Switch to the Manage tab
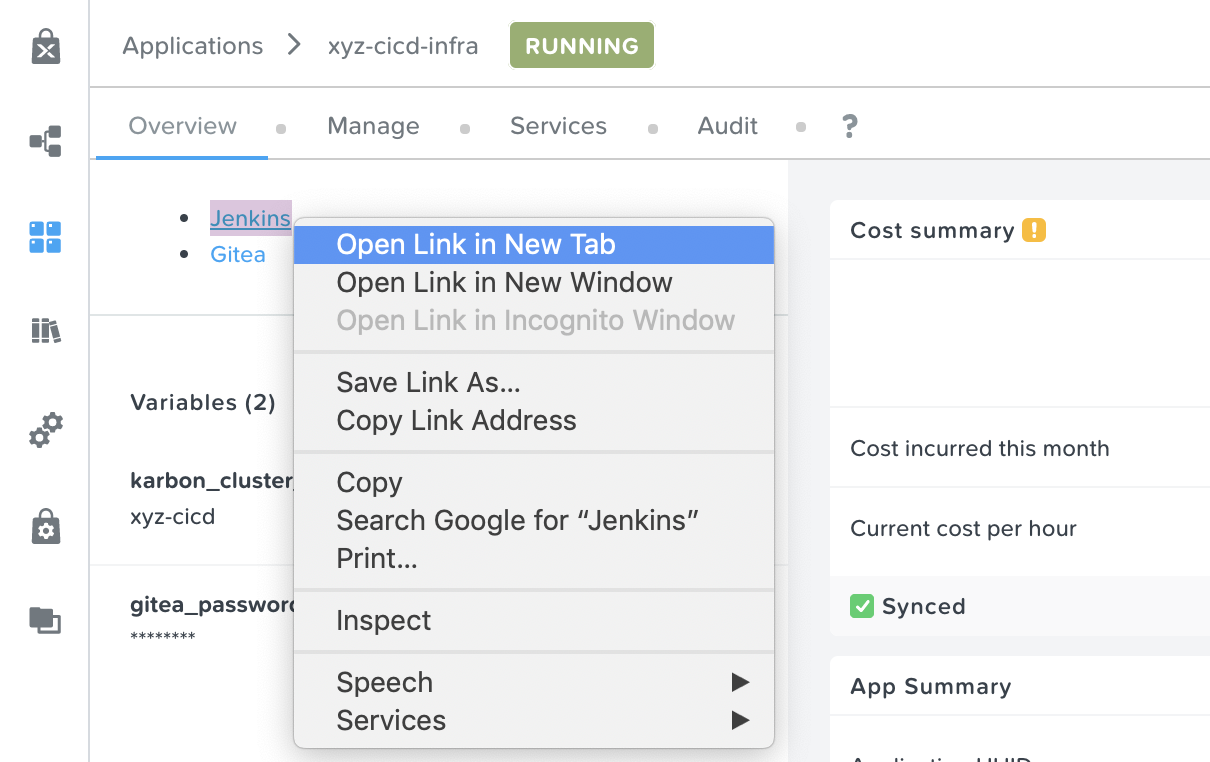This screenshot has width=1210, height=762. click(x=373, y=126)
